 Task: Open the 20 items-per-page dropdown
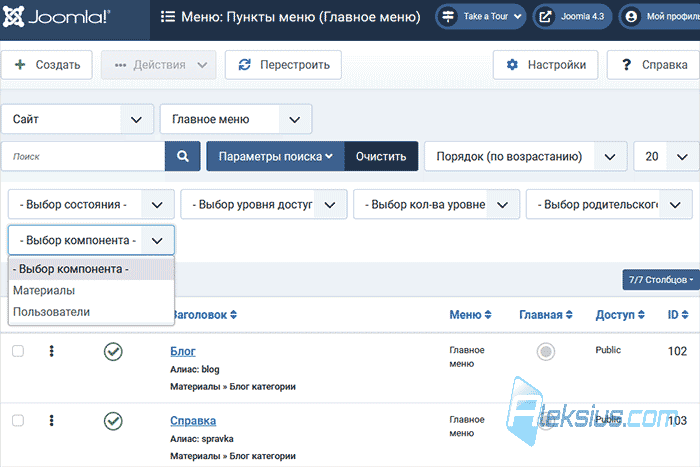667,156
